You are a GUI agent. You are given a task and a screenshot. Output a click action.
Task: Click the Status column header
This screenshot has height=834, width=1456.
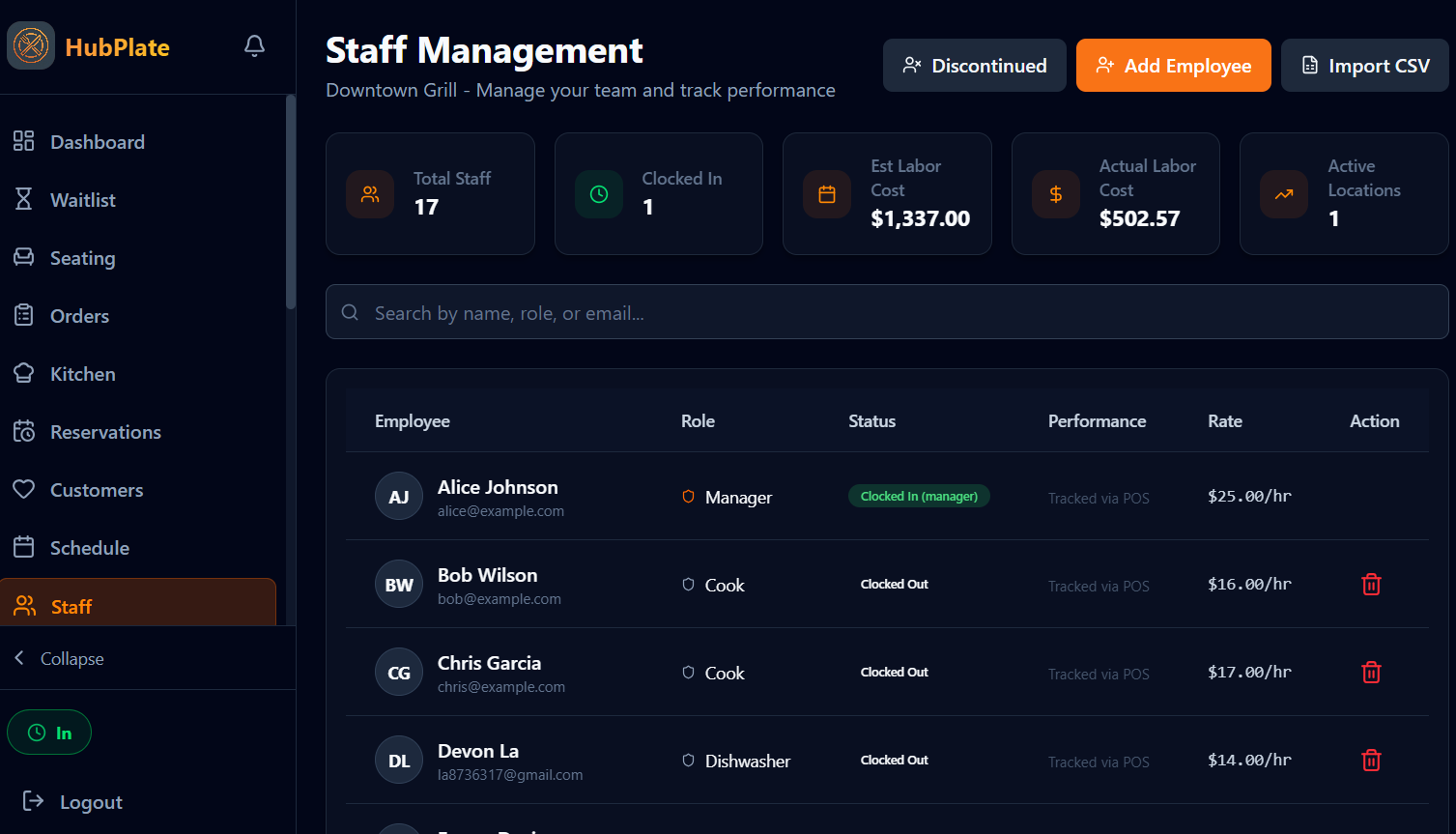click(871, 421)
